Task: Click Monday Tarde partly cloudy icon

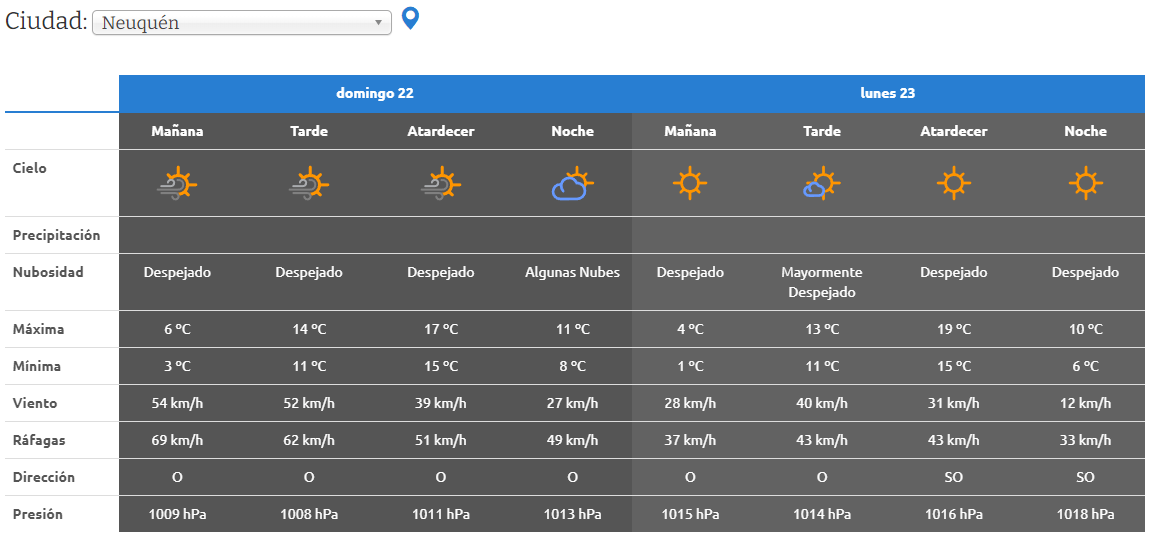Action: coord(821,185)
